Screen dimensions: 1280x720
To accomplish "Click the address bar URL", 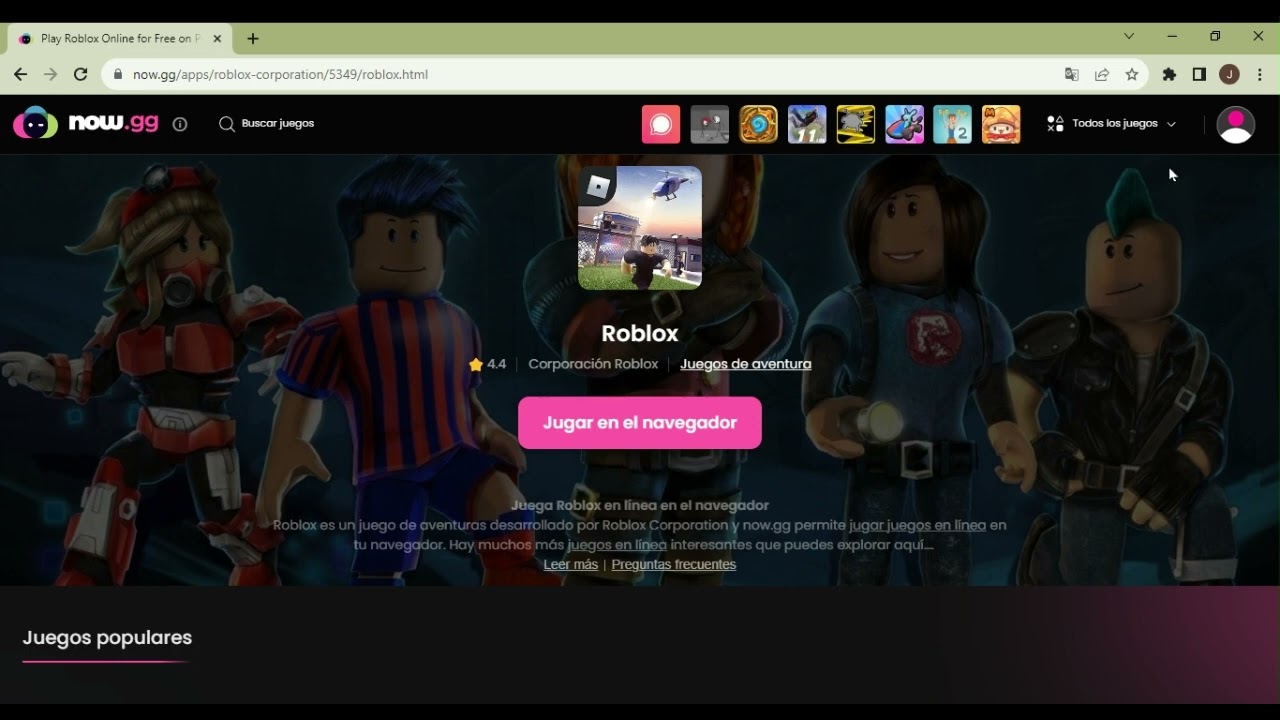I will coord(281,74).
